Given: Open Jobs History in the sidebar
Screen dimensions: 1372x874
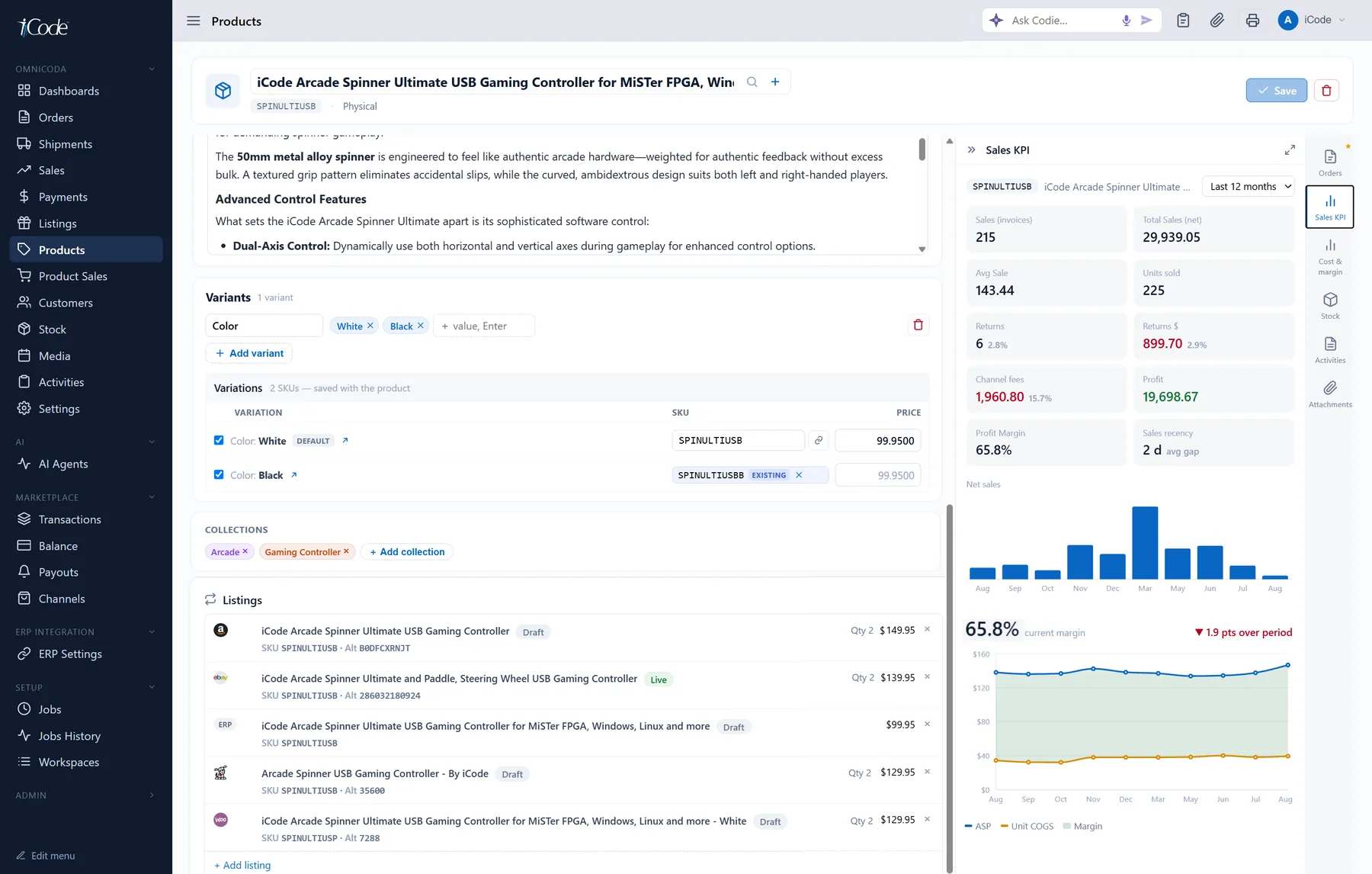Looking at the screenshot, I should click(x=85, y=736).
